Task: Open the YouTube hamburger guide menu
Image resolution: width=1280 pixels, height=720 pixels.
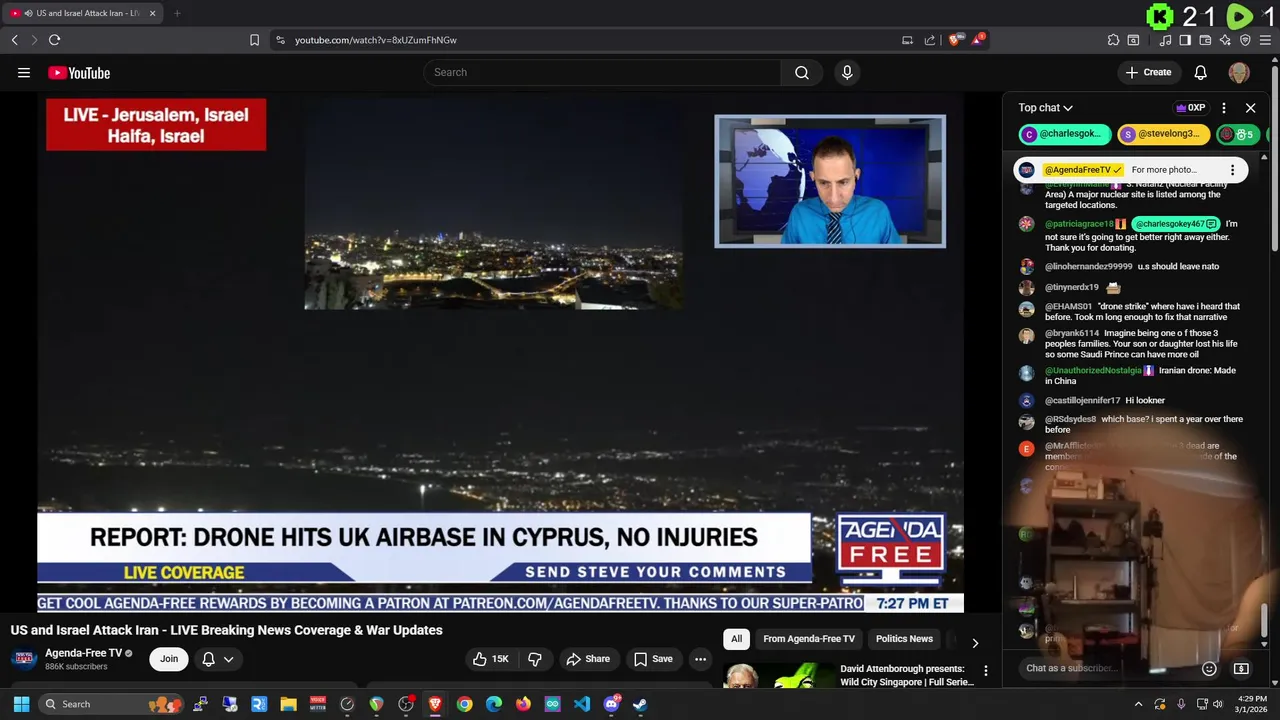Action: [24, 72]
